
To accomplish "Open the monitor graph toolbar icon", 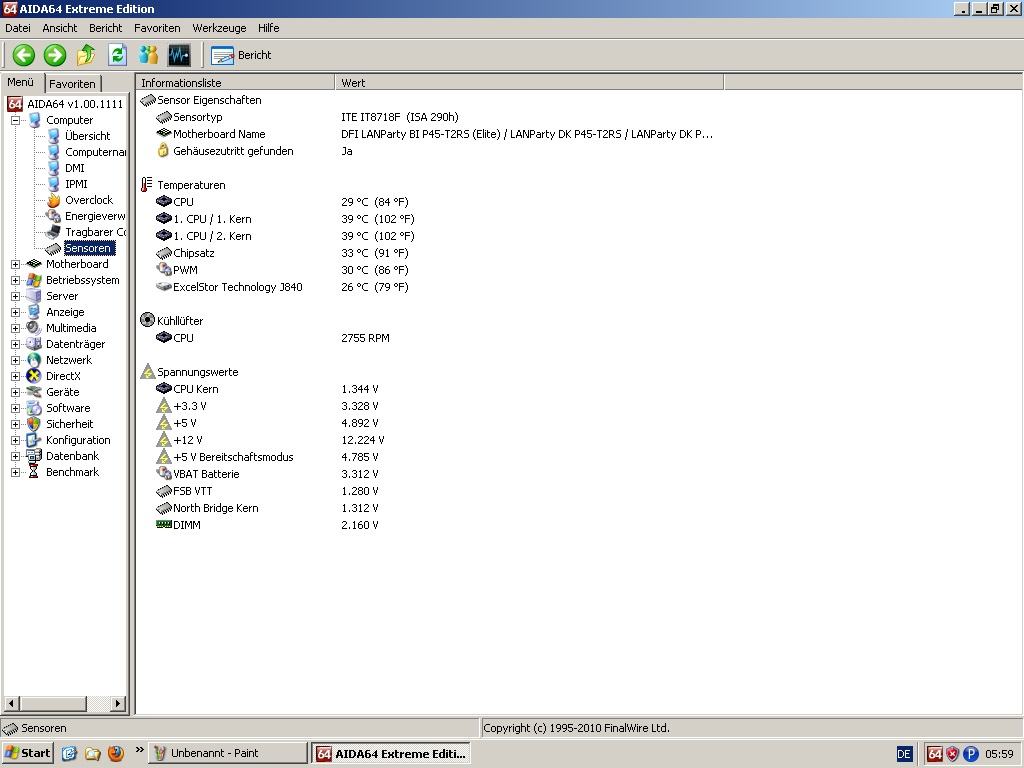I will click(179, 55).
